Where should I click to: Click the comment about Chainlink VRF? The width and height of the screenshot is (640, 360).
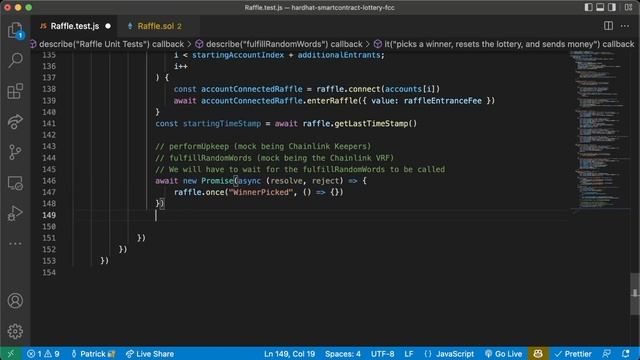[x=275, y=158]
